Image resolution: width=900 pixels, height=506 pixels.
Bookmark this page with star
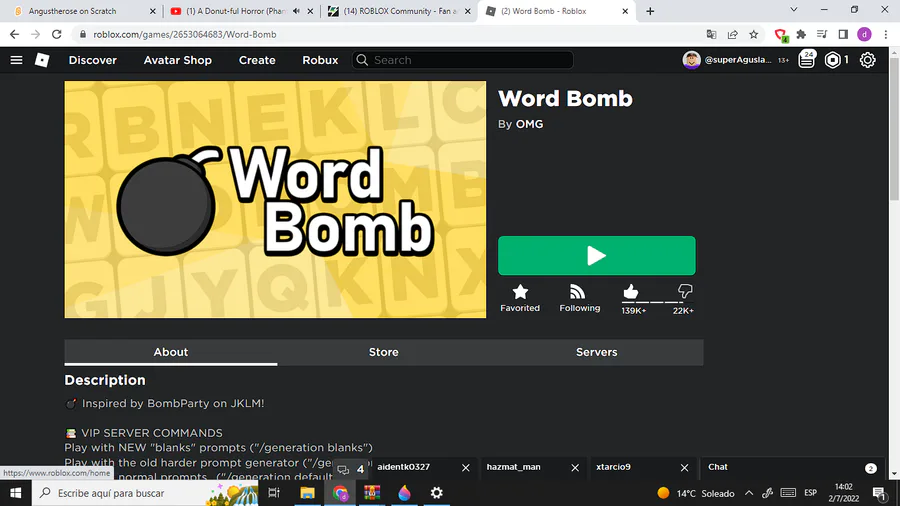(x=754, y=34)
